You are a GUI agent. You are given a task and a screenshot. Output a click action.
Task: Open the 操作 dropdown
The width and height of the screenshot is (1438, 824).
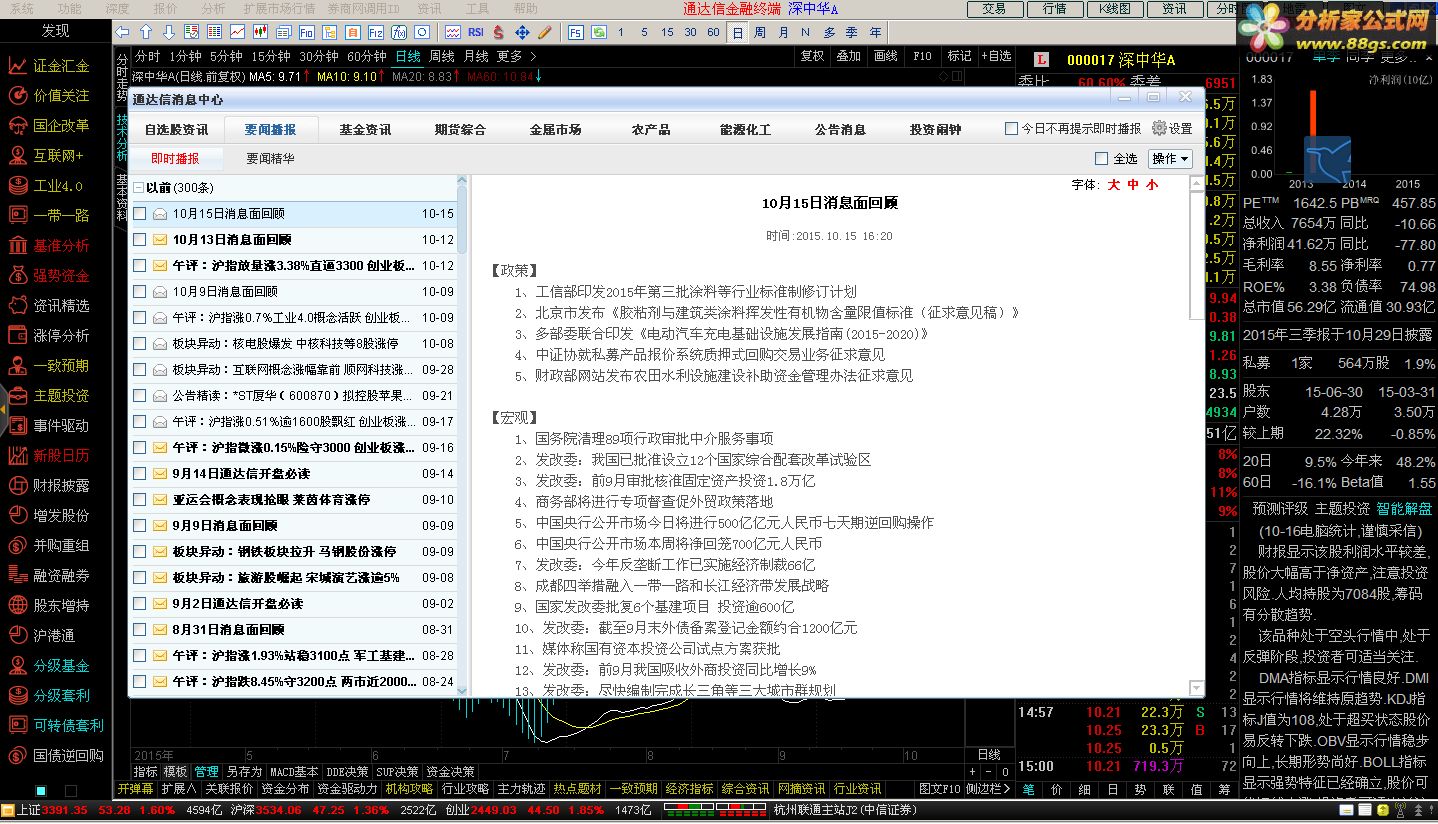coord(1171,159)
